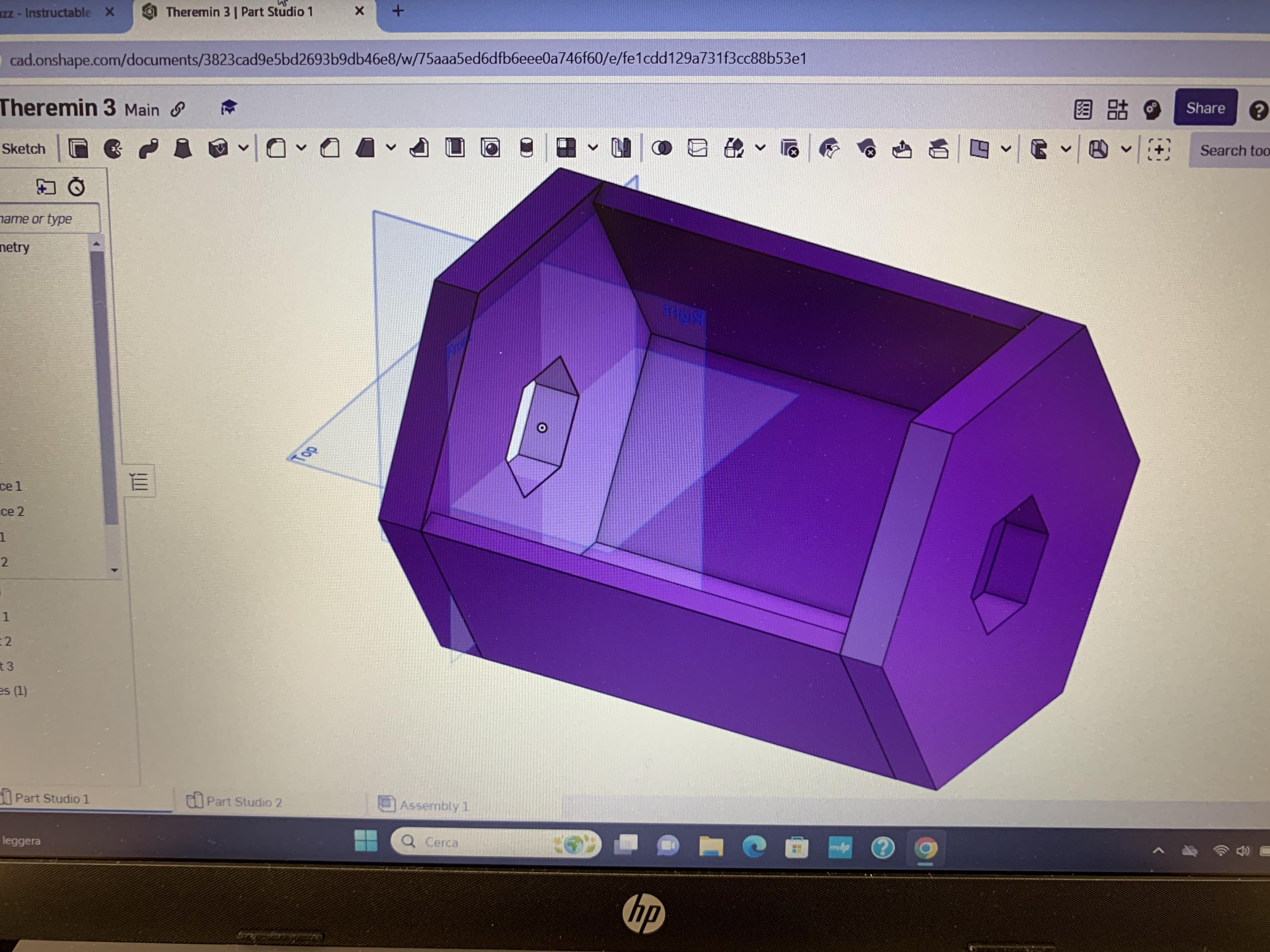Click the document link chain icon
The height and width of the screenshot is (952, 1270).
coord(178,109)
